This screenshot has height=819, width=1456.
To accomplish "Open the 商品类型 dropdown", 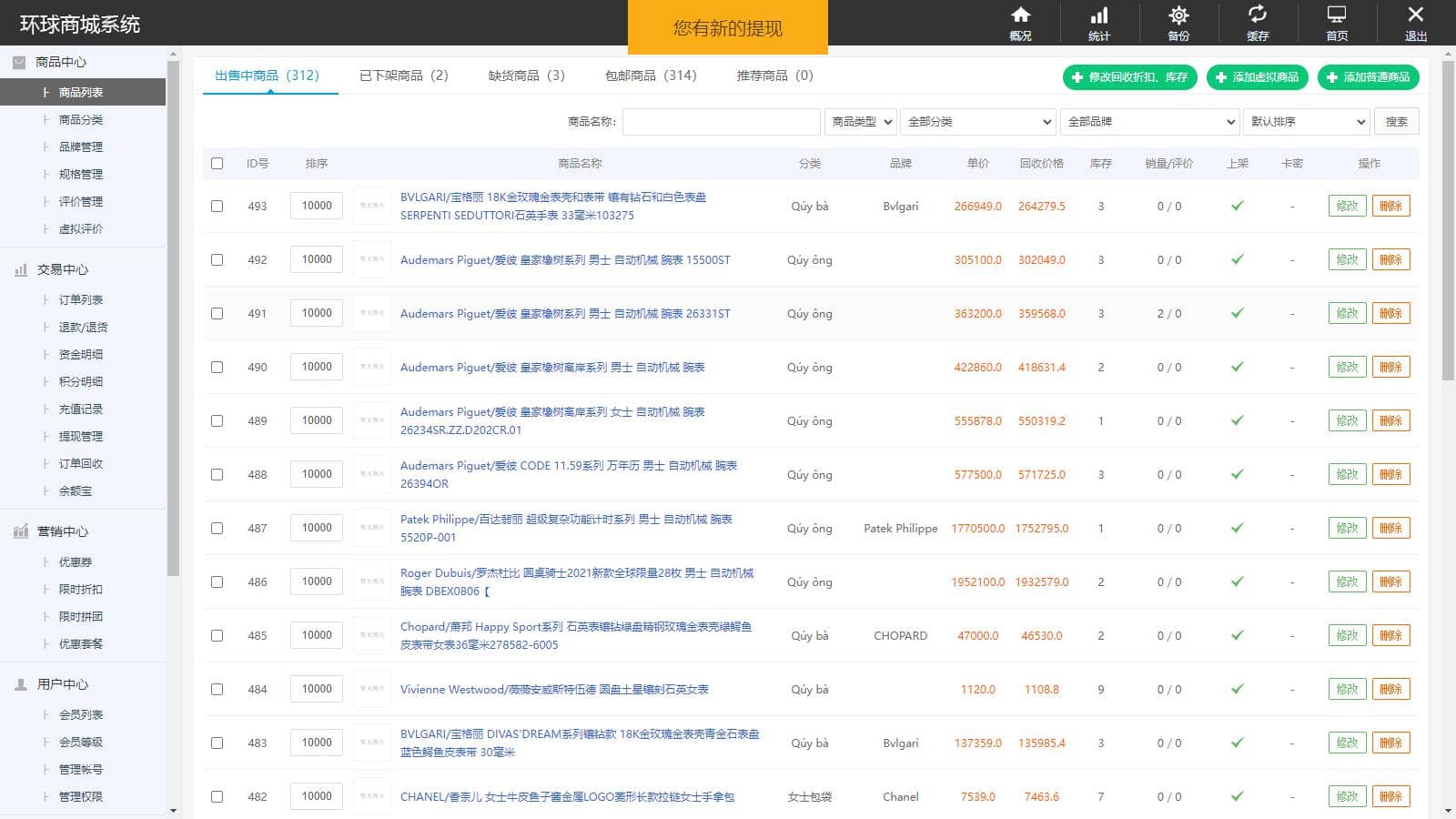I will (861, 122).
